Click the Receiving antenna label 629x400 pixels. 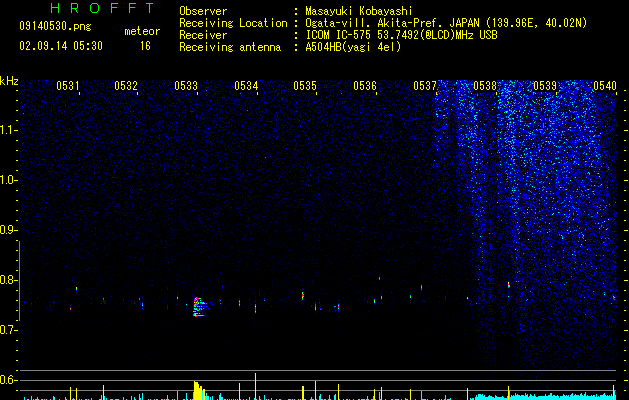click(x=230, y=47)
